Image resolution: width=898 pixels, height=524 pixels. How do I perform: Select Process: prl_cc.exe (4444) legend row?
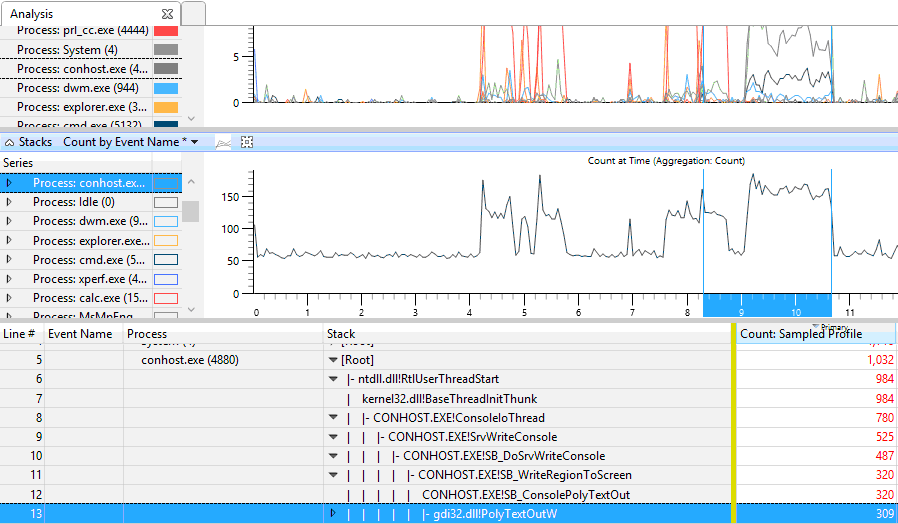(82, 30)
